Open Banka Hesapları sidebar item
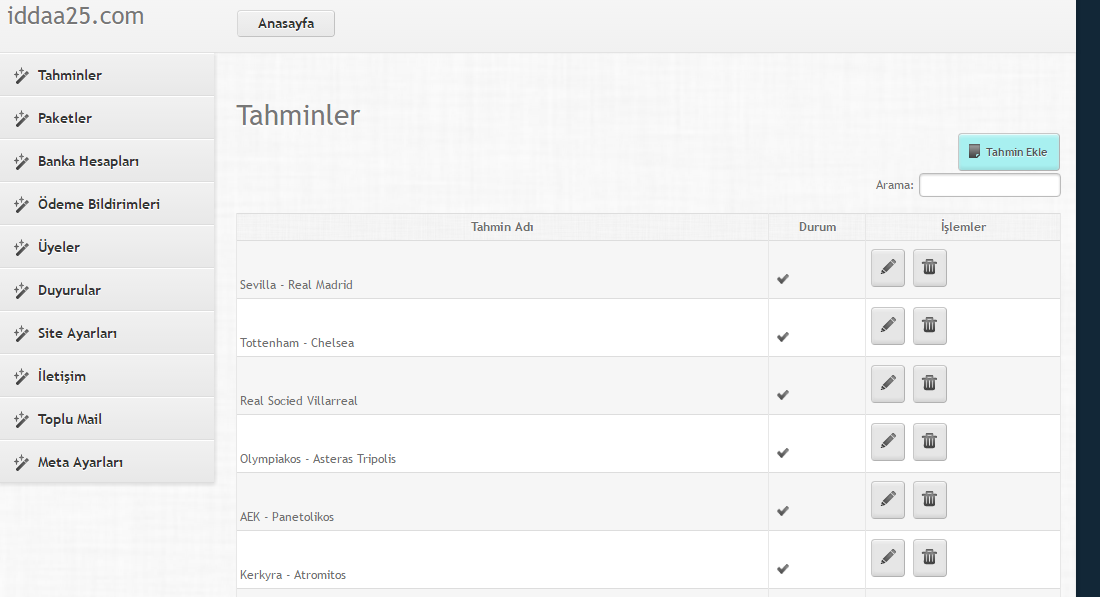 107,161
